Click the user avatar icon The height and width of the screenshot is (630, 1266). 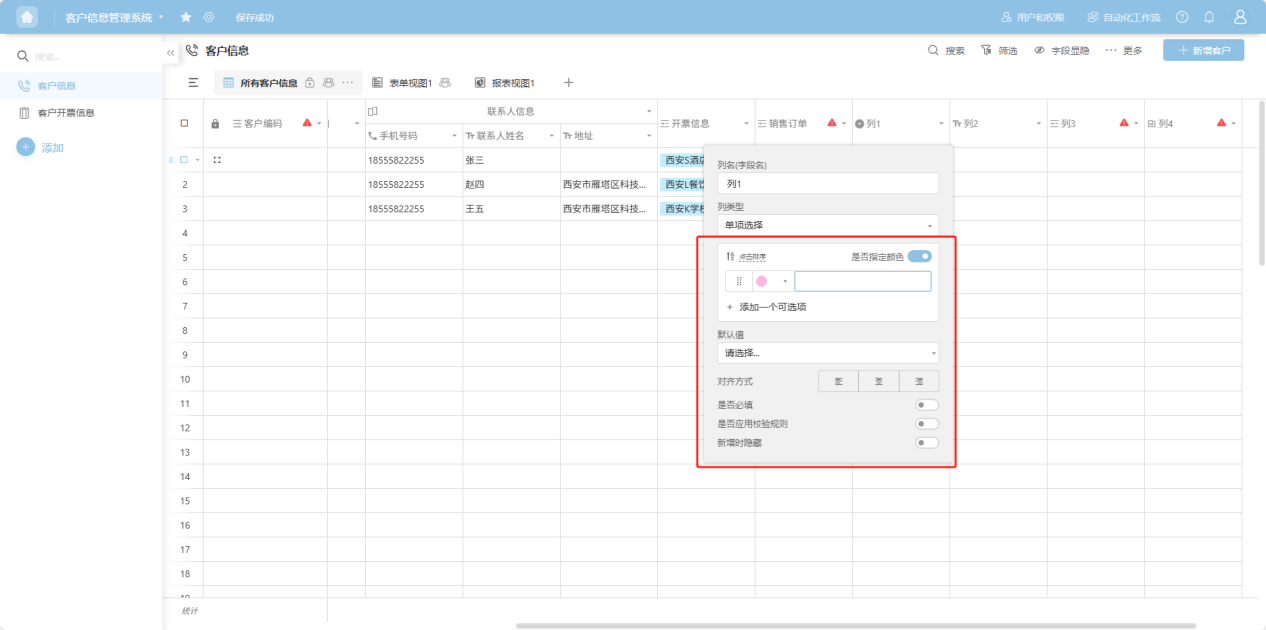1240,17
